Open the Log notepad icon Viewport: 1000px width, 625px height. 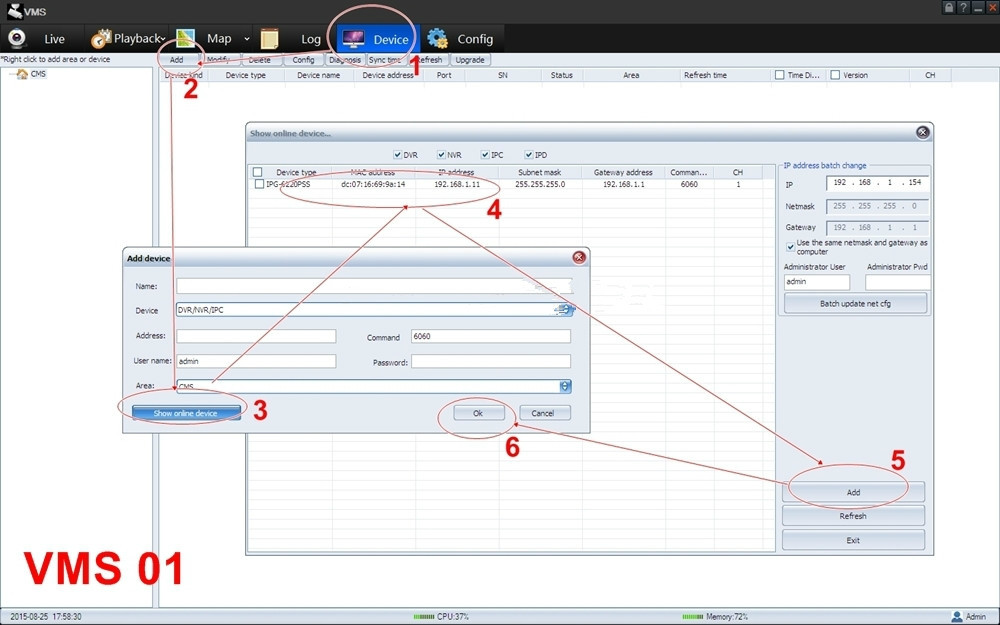[270, 39]
